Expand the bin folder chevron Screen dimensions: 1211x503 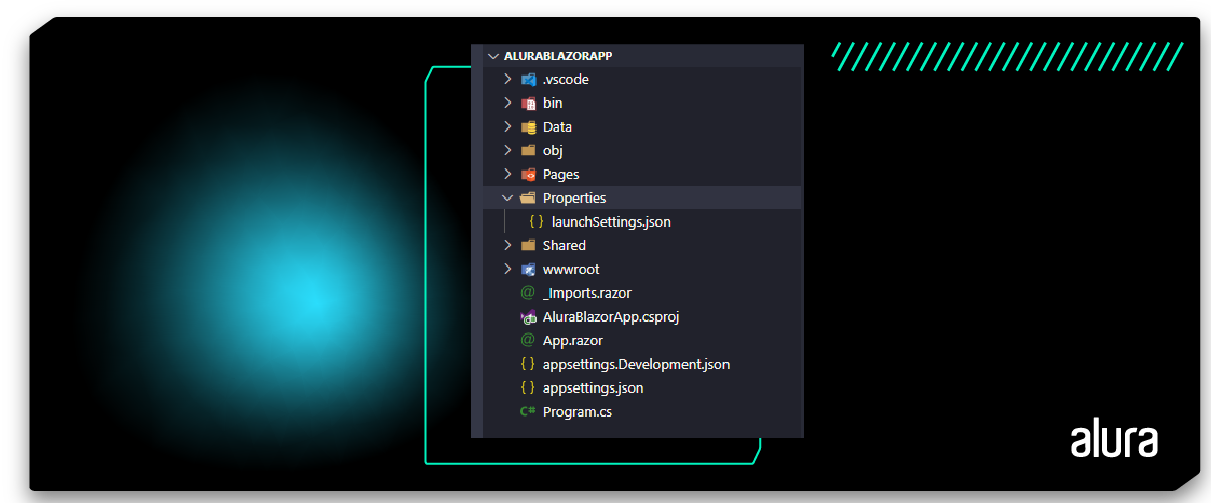[508, 103]
